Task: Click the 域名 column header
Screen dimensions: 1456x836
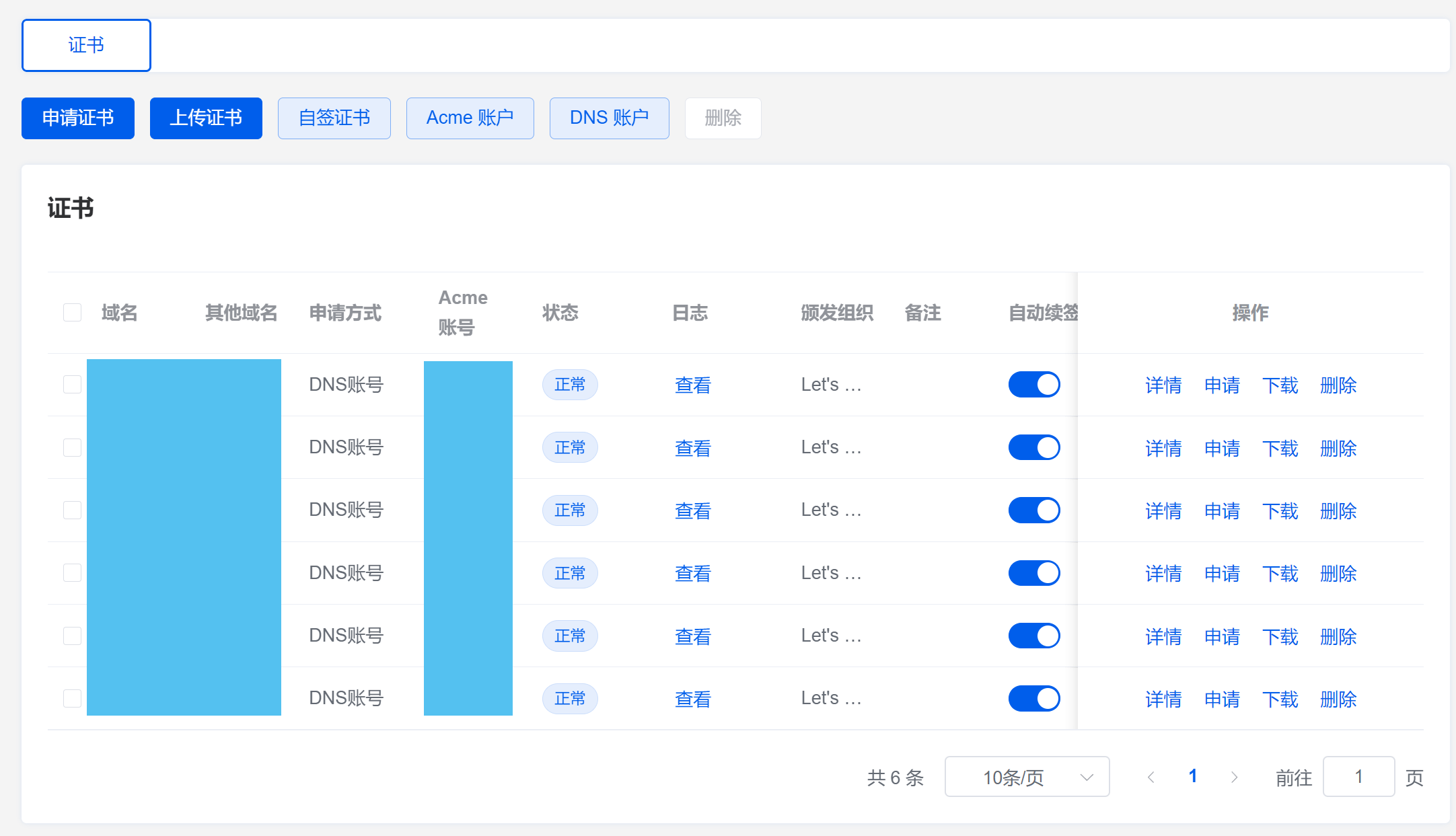Action: point(120,313)
